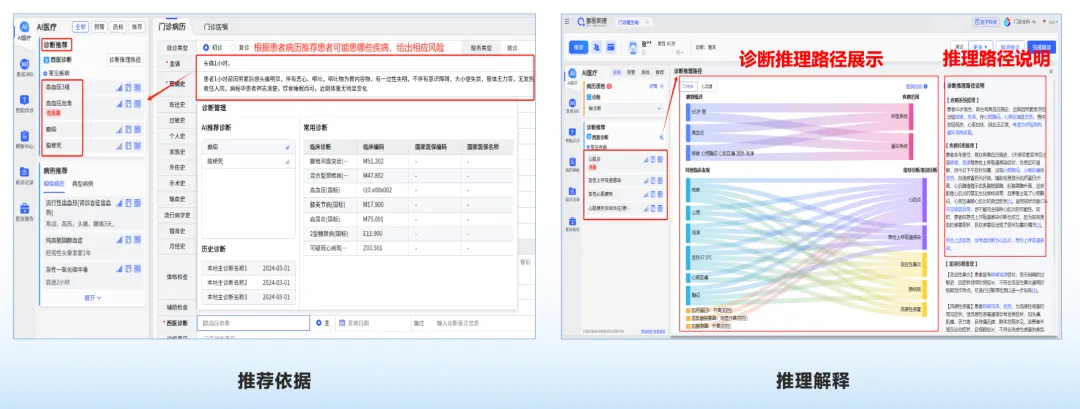1080x409 pixels.
Task: Switch to the 门诊病历 tab
Action: (172, 27)
